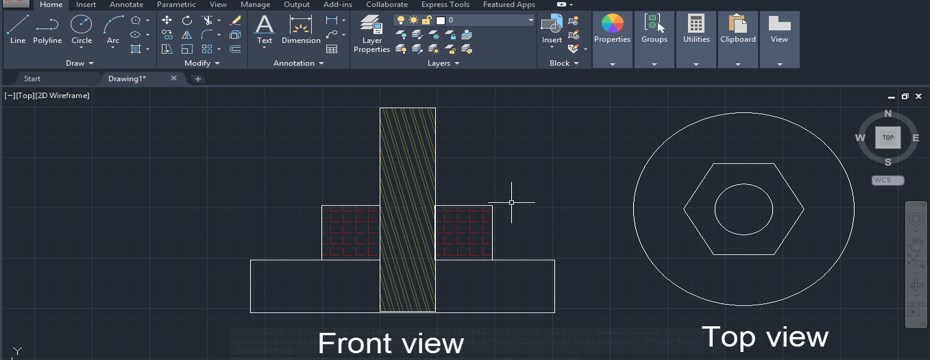Select the Fillet tool
Image resolution: width=930 pixels, height=360 pixels.
point(207,34)
